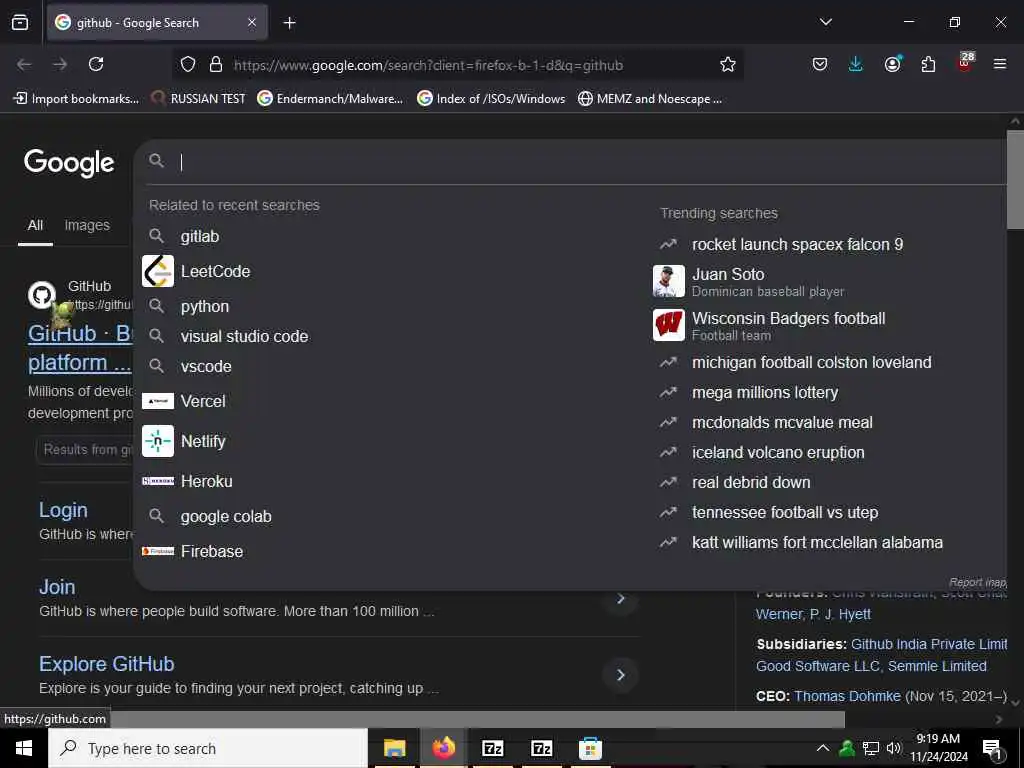Select trending real debrid down

pos(751,483)
